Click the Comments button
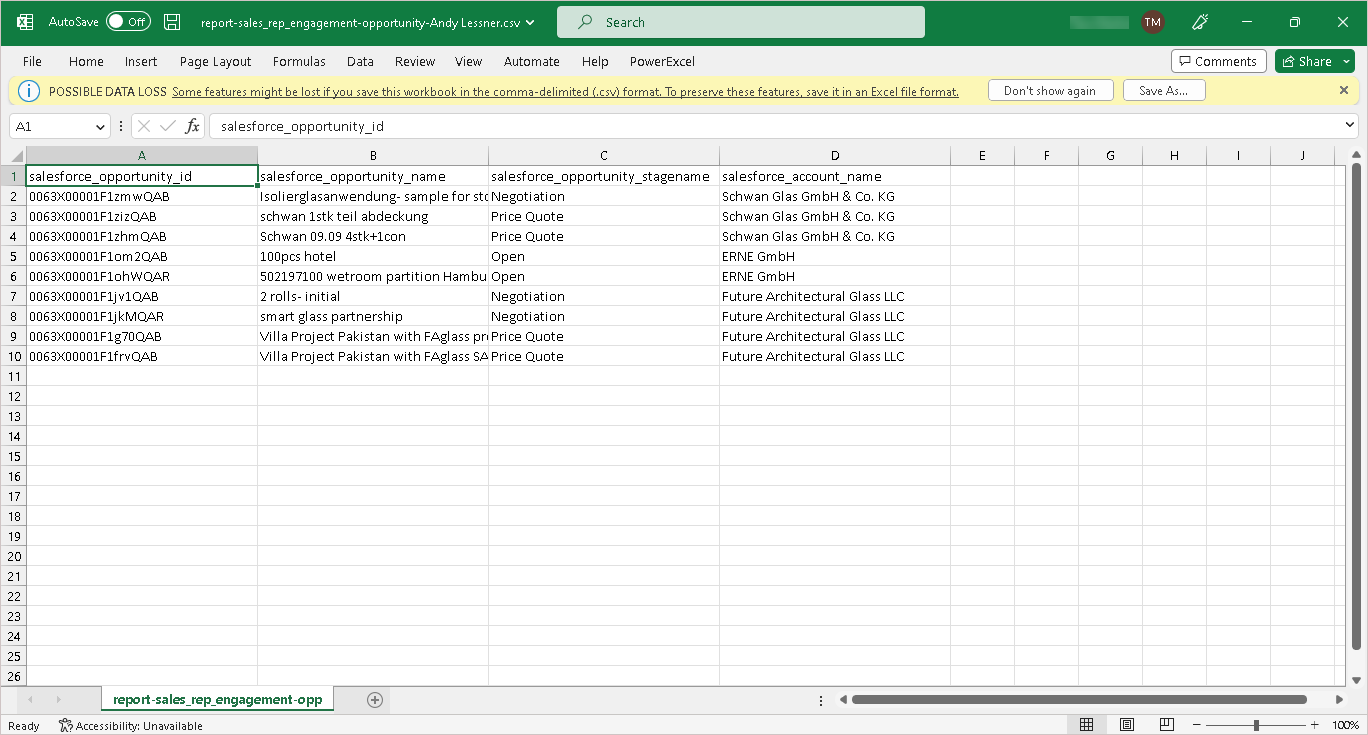 tap(1218, 61)
